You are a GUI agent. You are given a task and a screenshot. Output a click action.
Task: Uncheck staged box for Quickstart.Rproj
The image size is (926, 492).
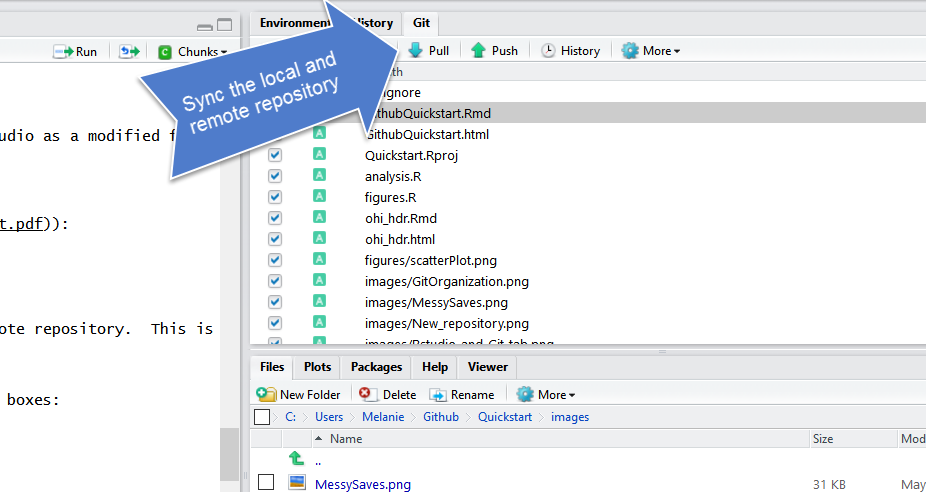tap(275, 155)
